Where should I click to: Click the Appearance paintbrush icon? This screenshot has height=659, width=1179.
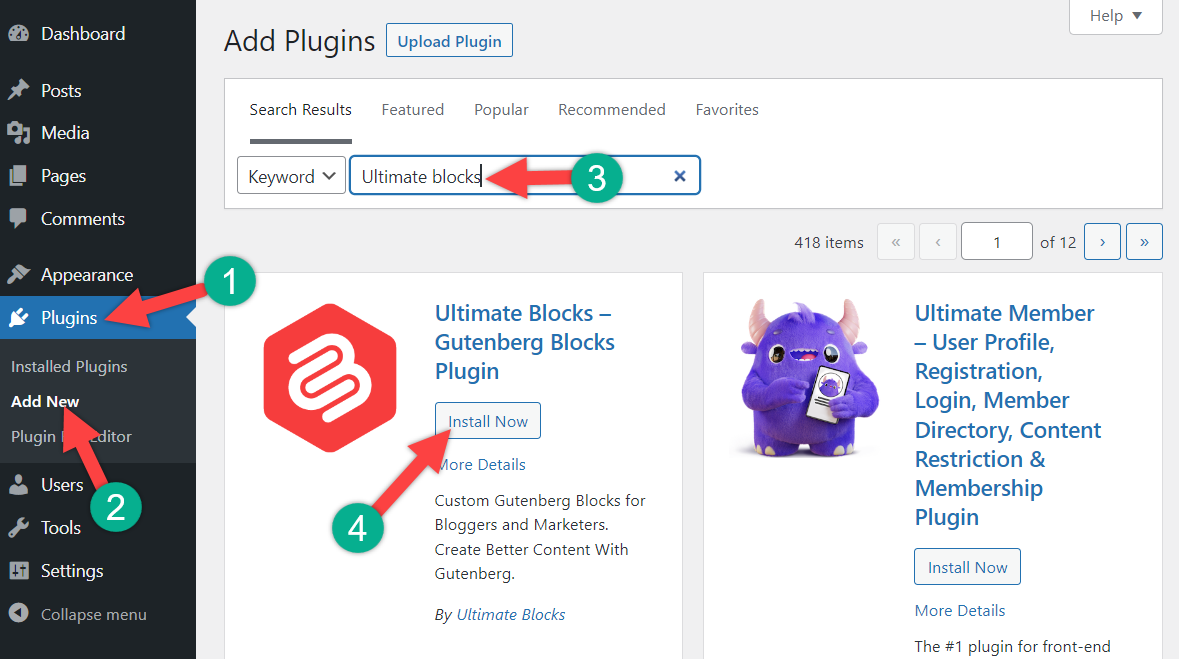pos(19,275)
